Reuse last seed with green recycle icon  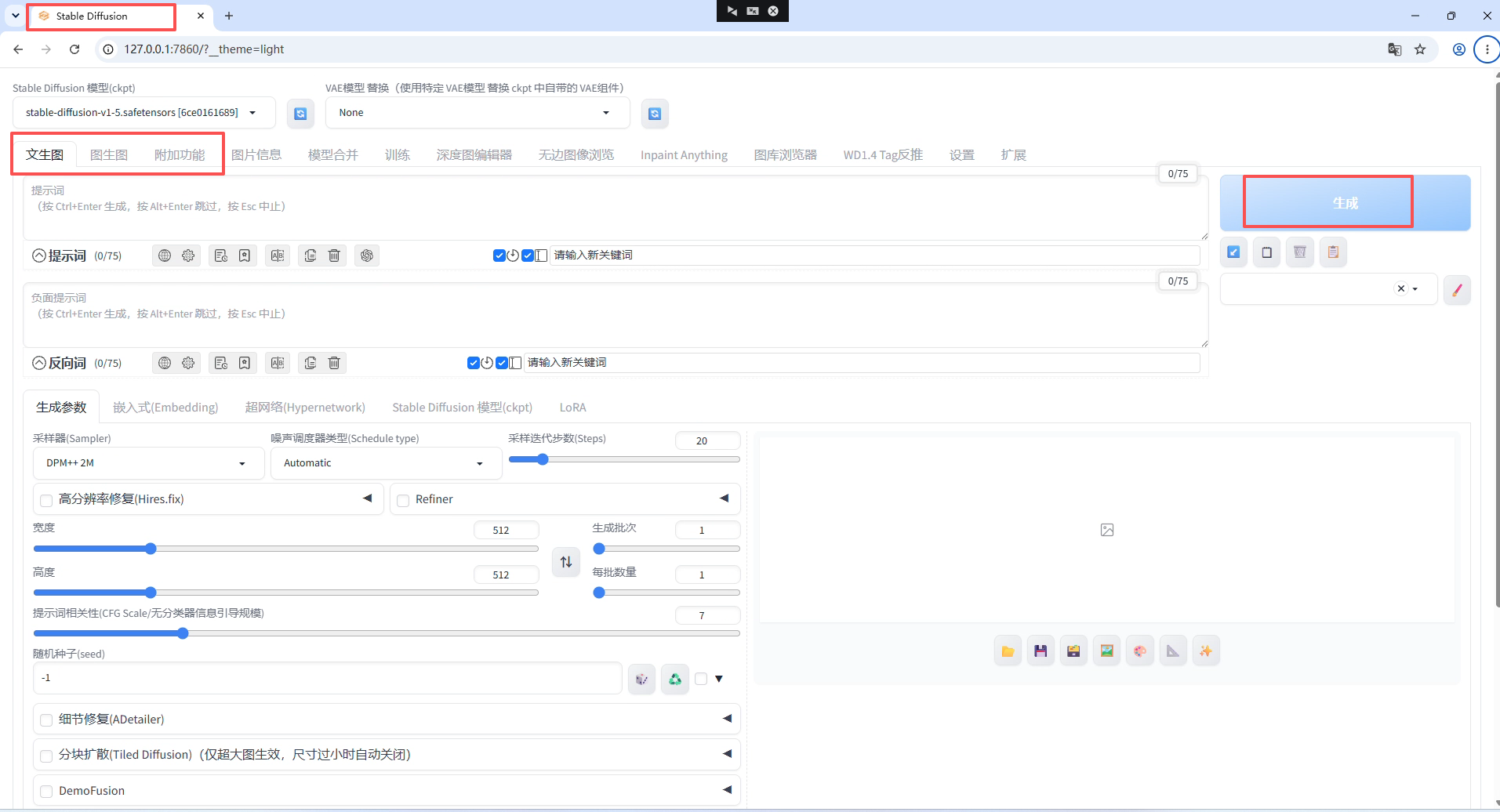pos(675,679)
